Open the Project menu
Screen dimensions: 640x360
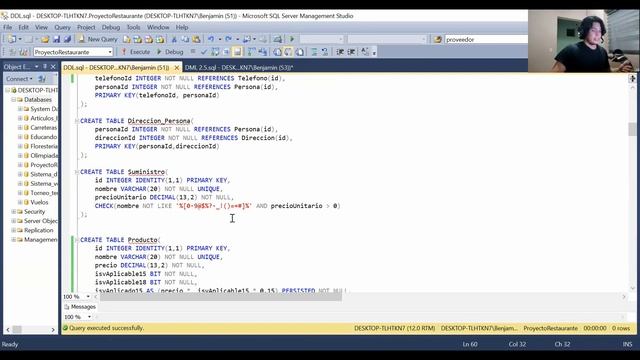86,27
